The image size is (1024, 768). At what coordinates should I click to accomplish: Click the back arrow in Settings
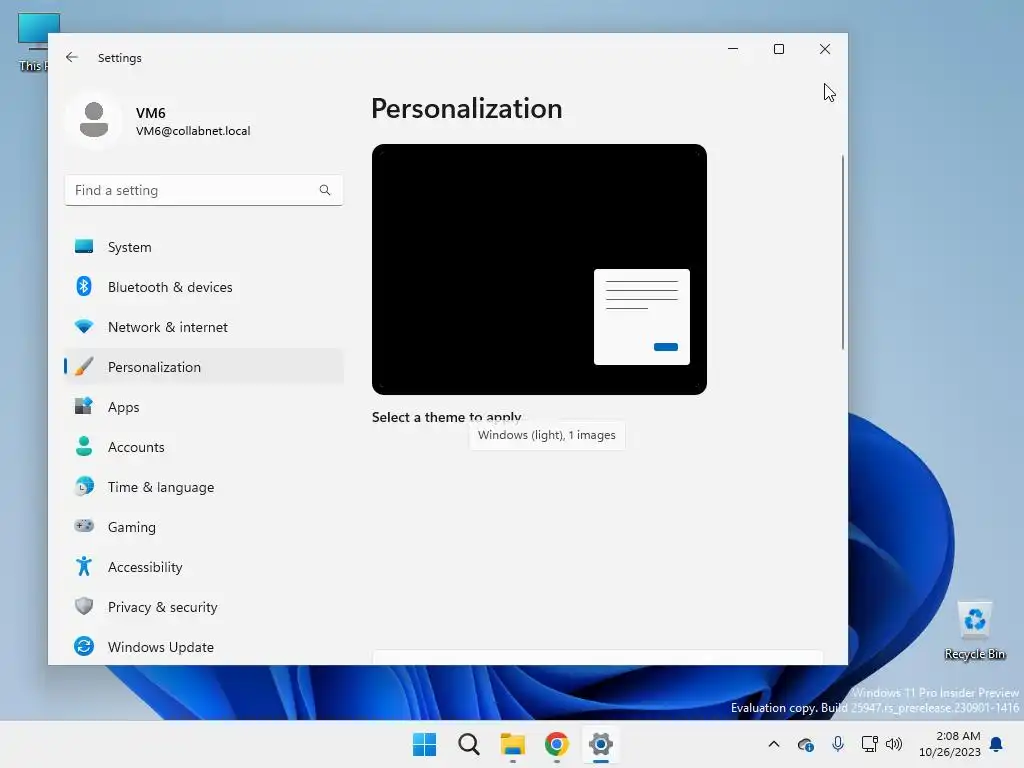pyautogui.click(x=72, y=57)
